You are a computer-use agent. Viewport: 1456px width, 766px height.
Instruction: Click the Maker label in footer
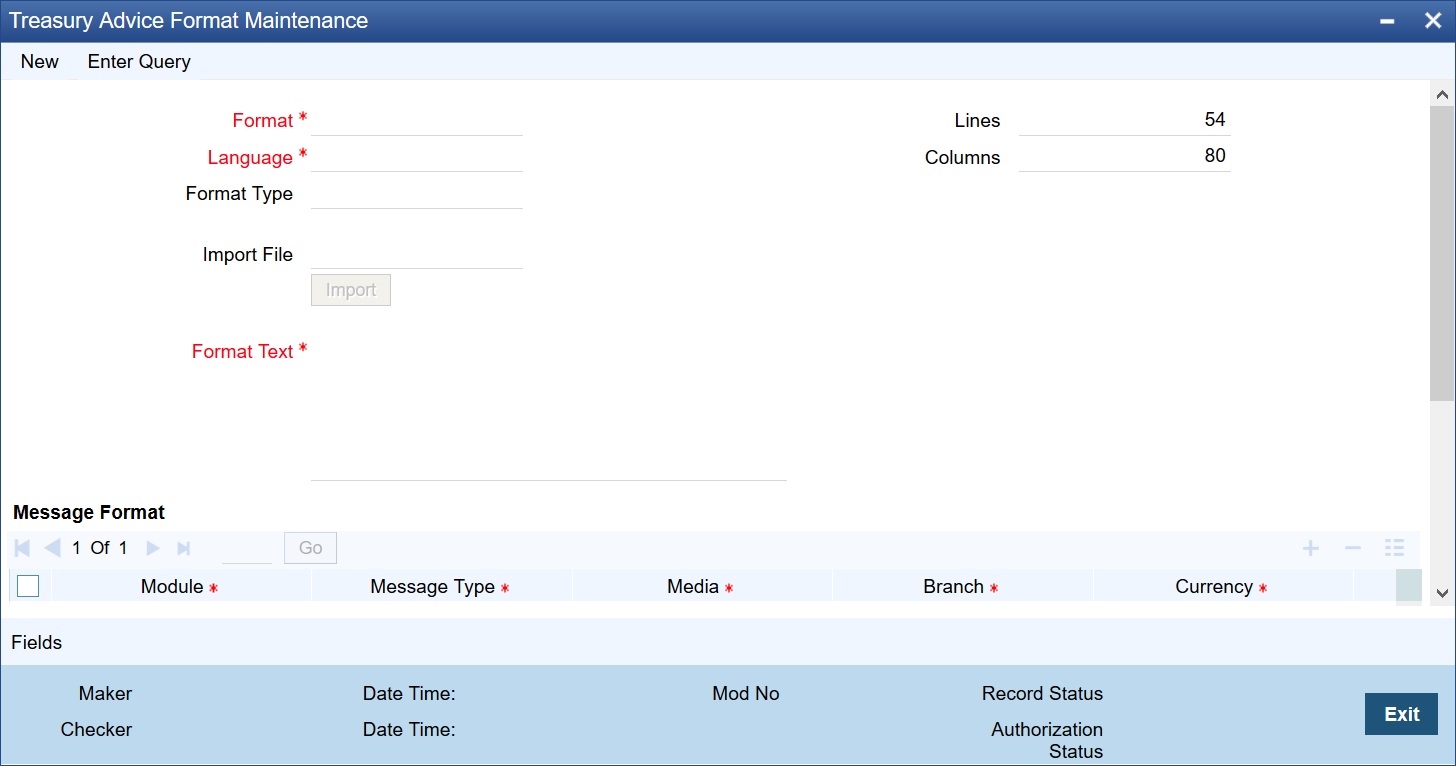point(105,693)
